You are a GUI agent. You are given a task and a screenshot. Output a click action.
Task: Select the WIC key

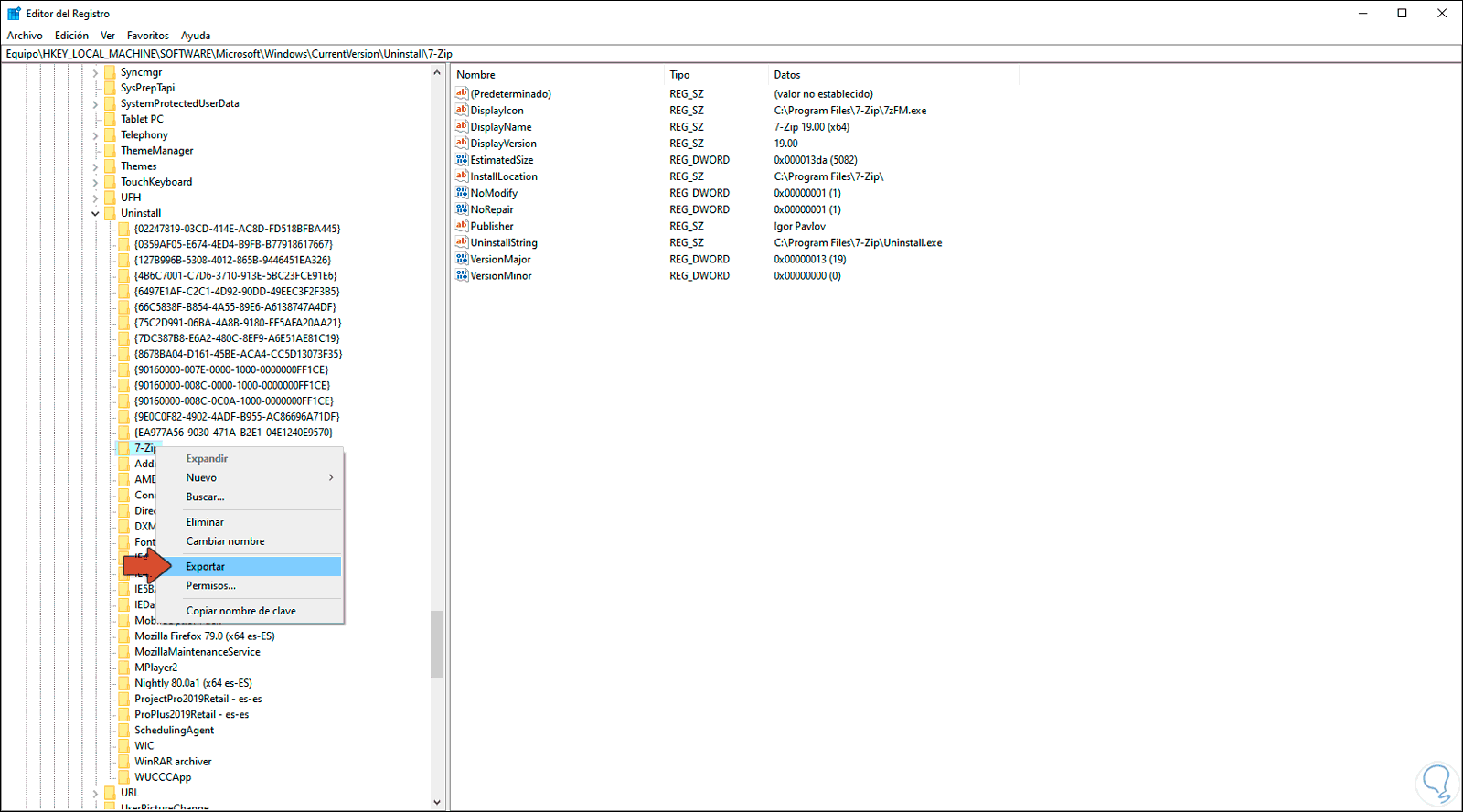tap(144, 745)
